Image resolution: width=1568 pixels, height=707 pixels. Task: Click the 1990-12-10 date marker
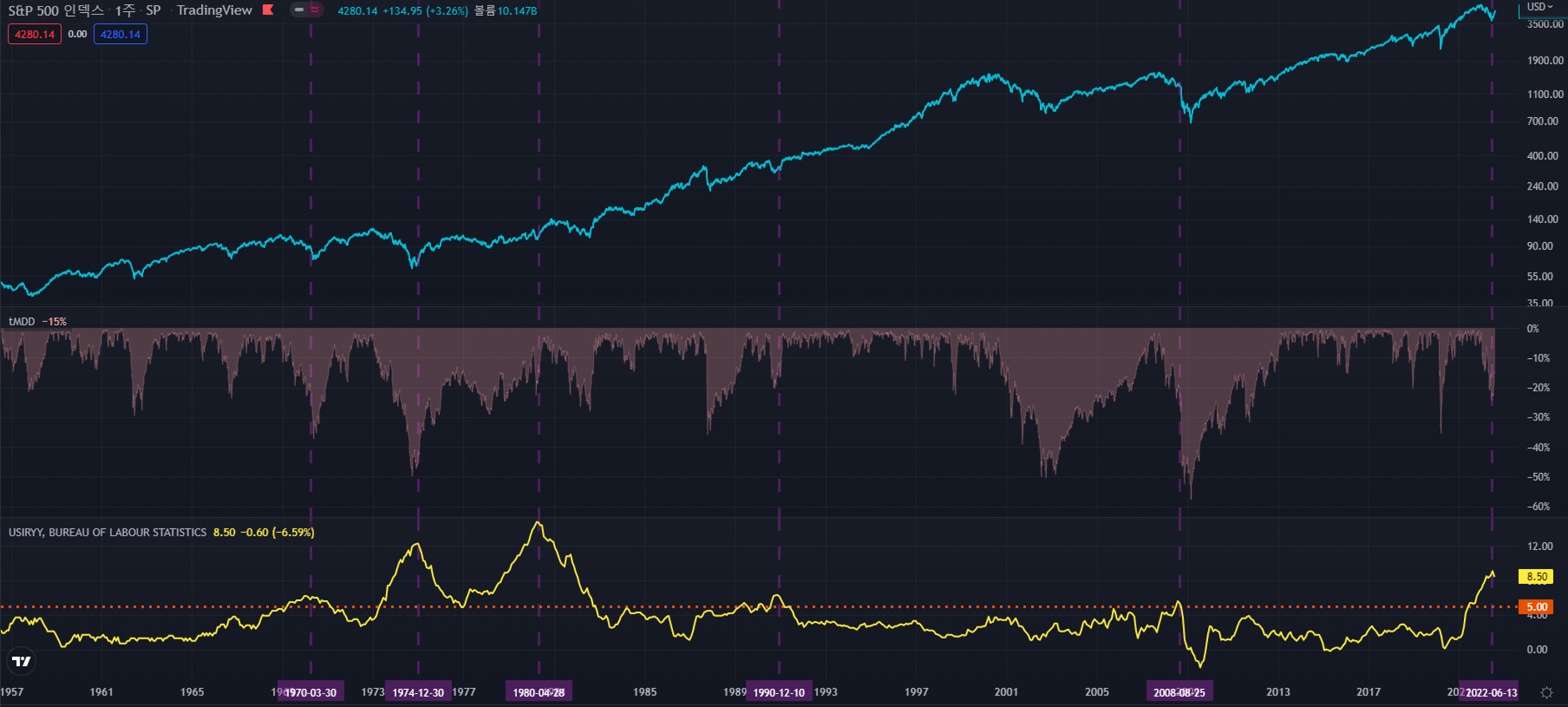pyautogui.click(x=779, y=693)
